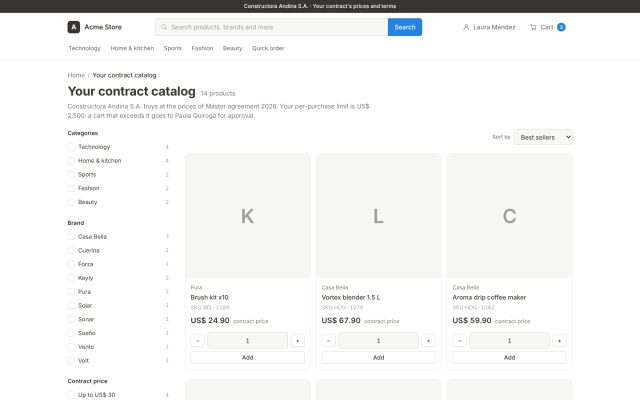Go to the Fashion nav item
The width and height of the screenshot is (640, 400).
[x=202, y=48]
